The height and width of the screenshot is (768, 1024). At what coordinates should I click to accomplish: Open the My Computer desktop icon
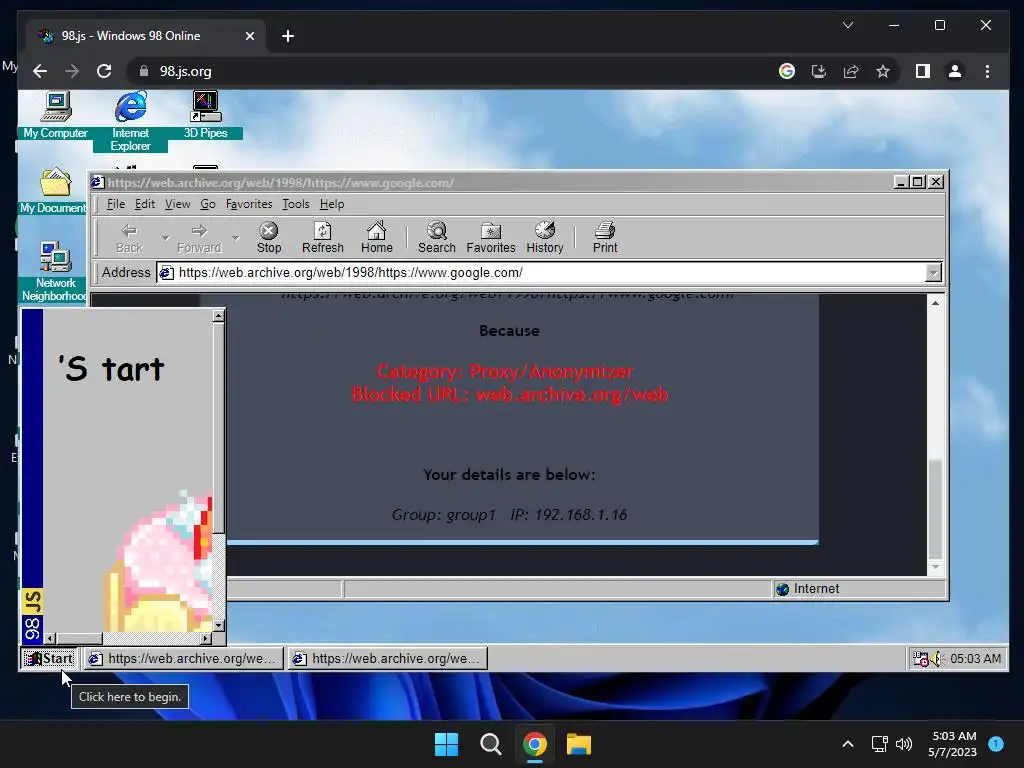tap(56, 115)
